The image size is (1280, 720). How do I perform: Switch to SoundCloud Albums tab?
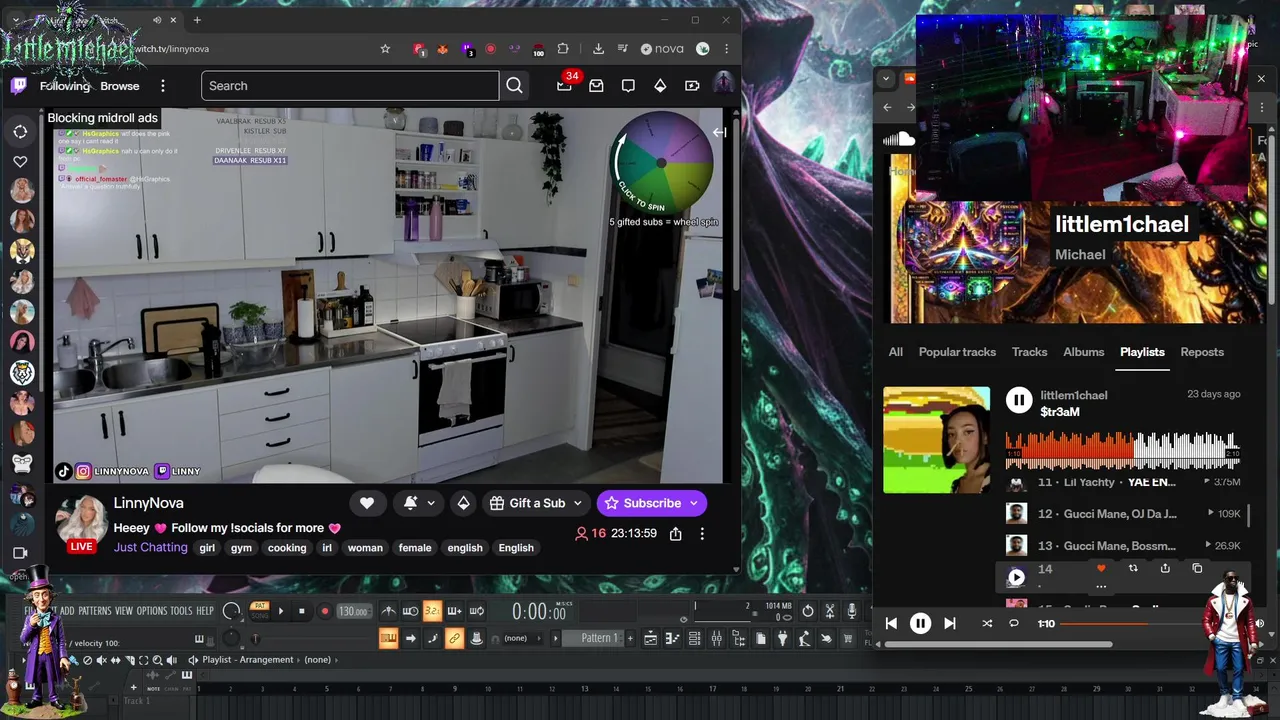1083,352
